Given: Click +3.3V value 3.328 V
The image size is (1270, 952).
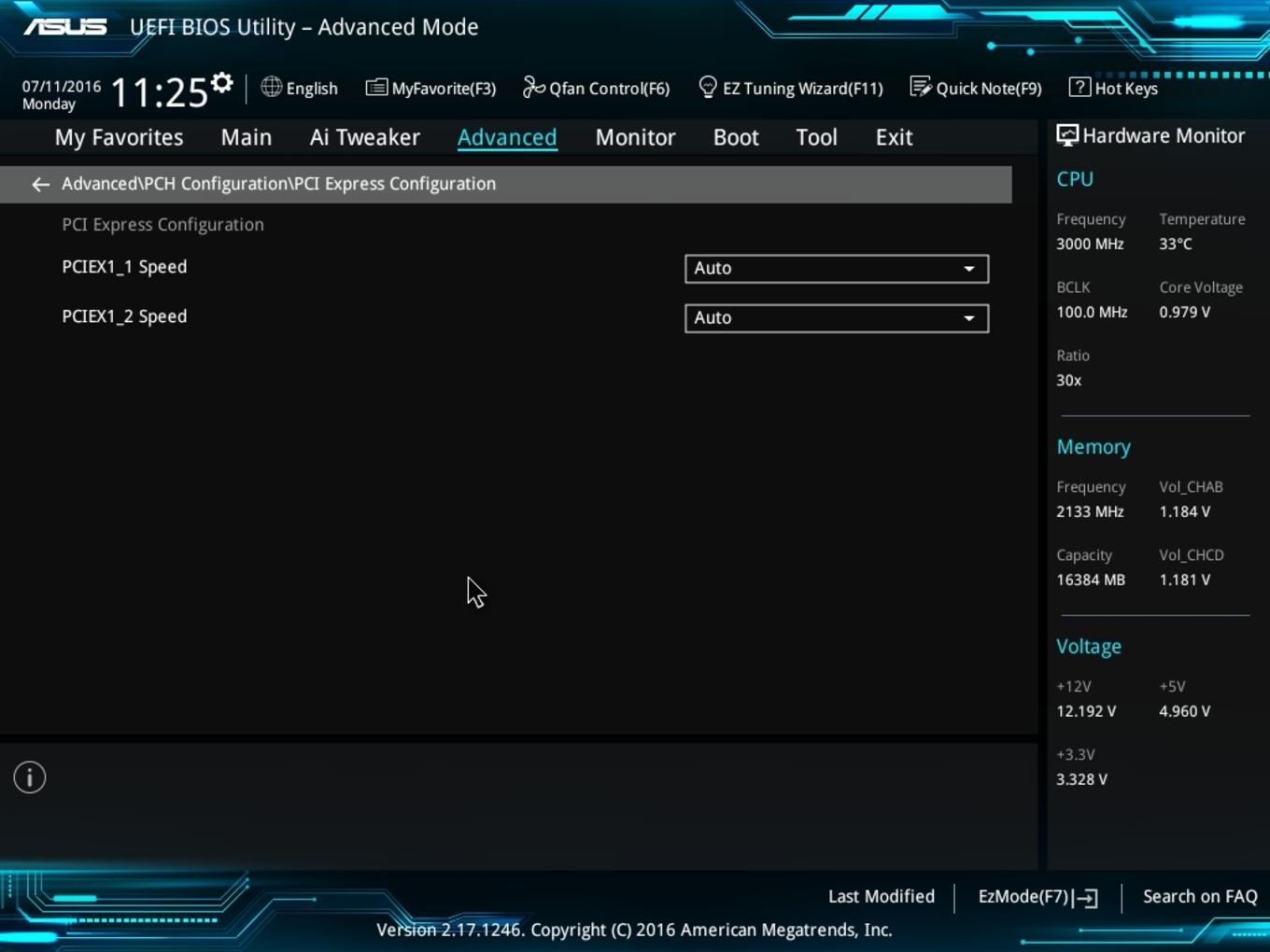Looking at the screenshot, I should [x=1081, y=780].
